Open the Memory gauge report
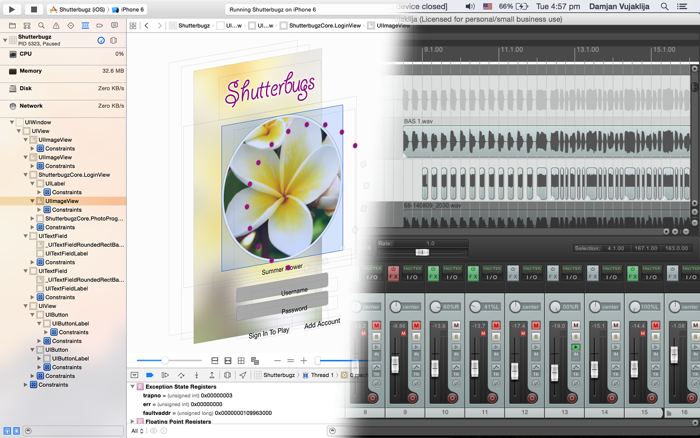 point(30,71)
